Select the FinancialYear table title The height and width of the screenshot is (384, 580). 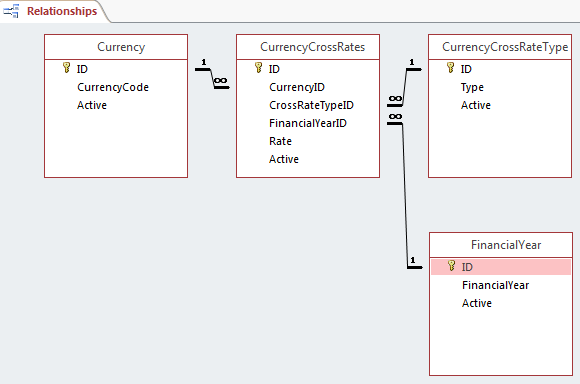tap(506, 245)
